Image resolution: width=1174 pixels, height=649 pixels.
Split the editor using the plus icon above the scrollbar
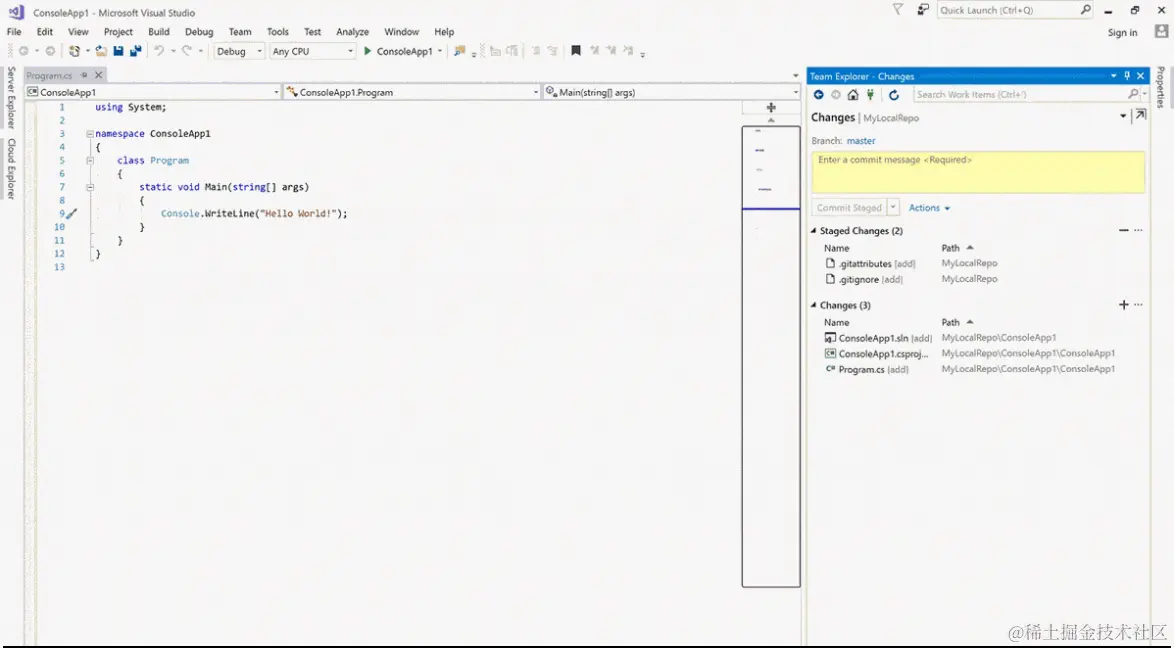[771, 107]
